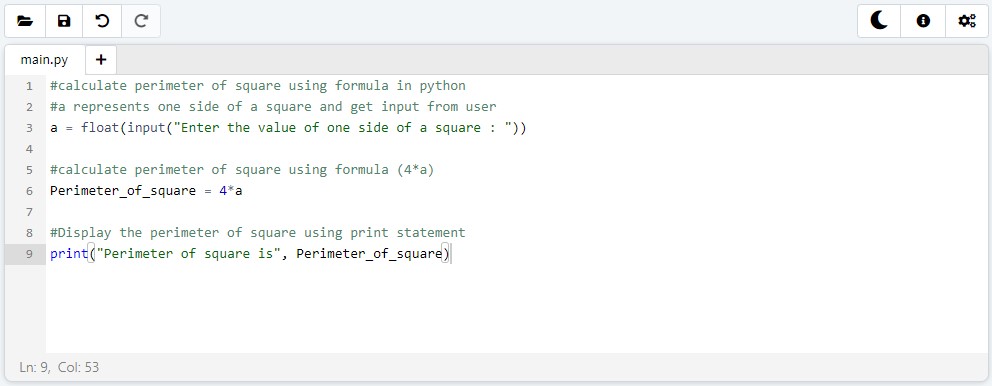Image resolution: width=992 pixels, height=386 pixels.
Task: Click the Ln: 9, Col: 53 status text
Action: pyautogui.click(x=59, y=367)
